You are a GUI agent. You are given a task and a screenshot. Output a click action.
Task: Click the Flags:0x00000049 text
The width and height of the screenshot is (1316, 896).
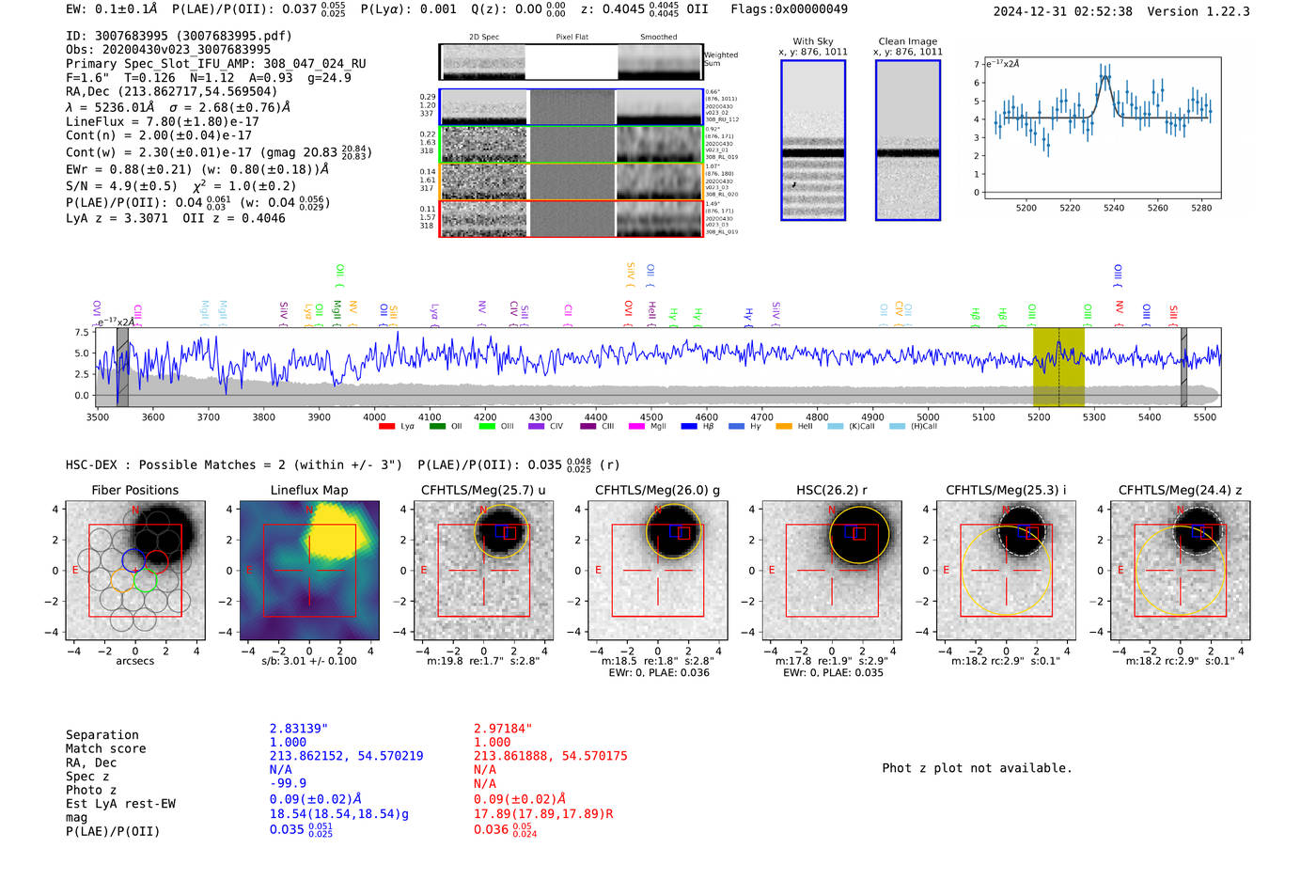[x=789, y=9]
